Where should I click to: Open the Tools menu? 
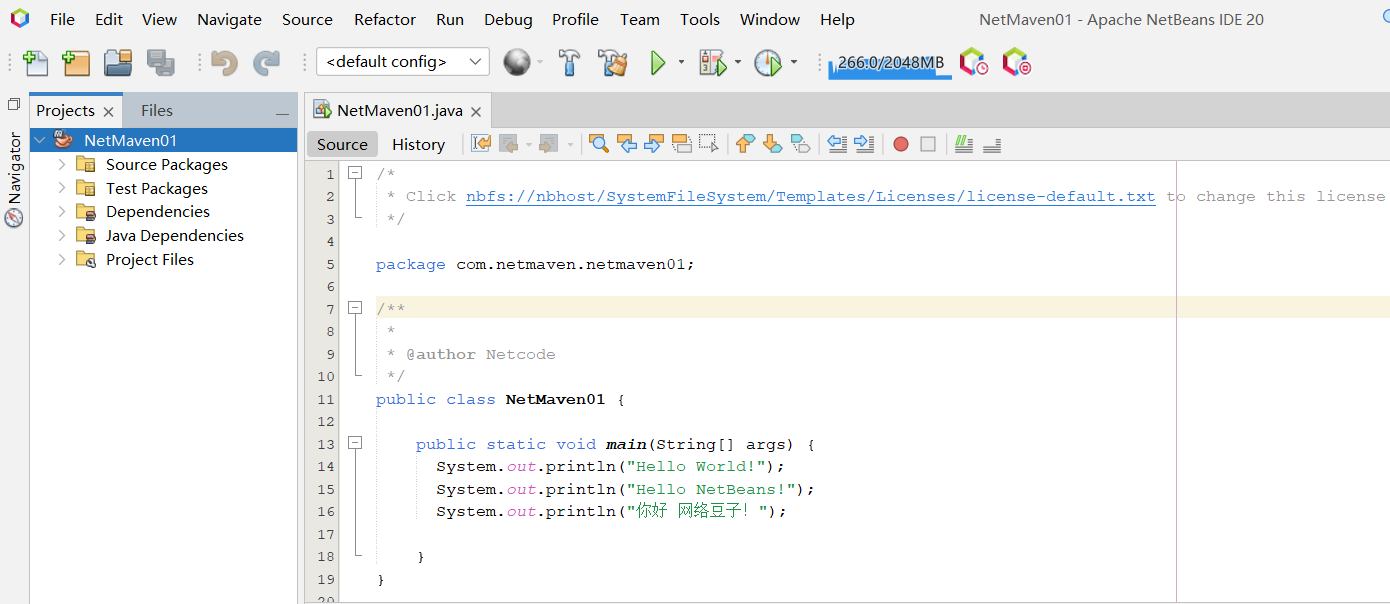(700, 19)
